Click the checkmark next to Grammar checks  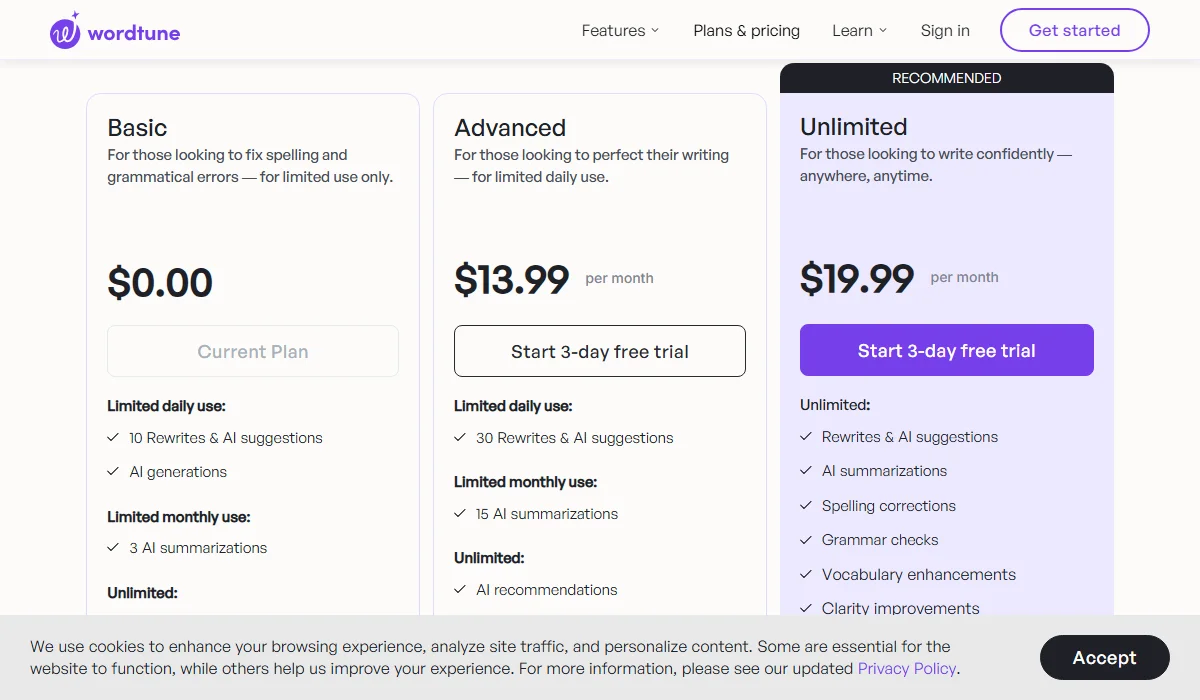805,540
